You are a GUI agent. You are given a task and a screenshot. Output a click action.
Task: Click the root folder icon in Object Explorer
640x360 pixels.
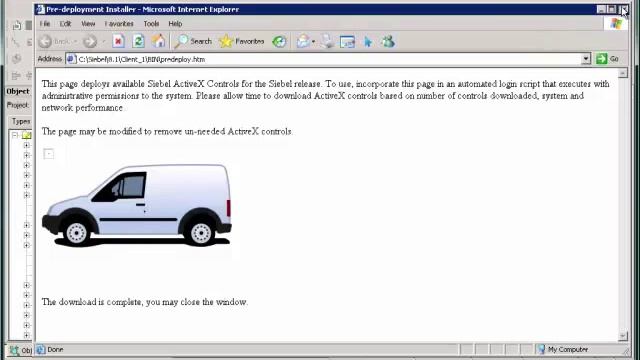(x=27, y=135)
